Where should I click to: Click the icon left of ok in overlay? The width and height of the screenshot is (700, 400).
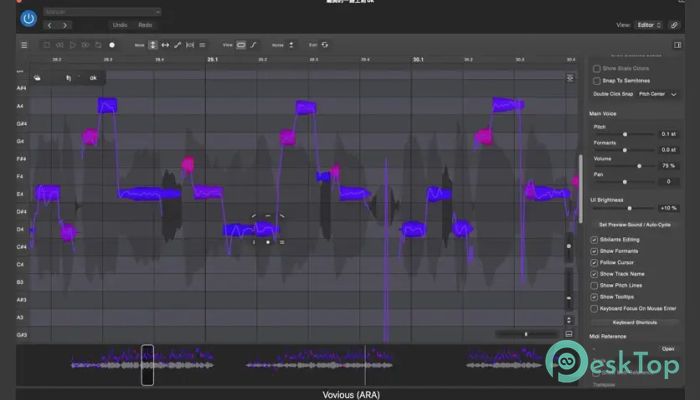pos(68,78)
